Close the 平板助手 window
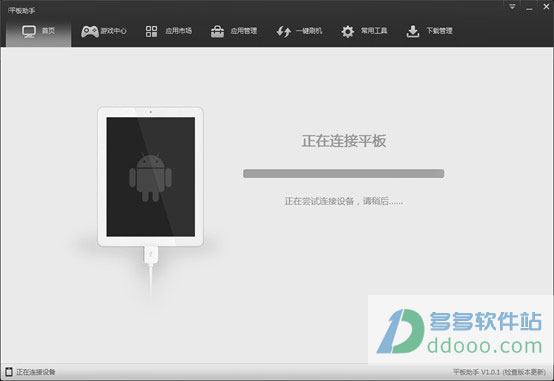Viewport: 554px width, 381px height. click(x=546, y=7)
